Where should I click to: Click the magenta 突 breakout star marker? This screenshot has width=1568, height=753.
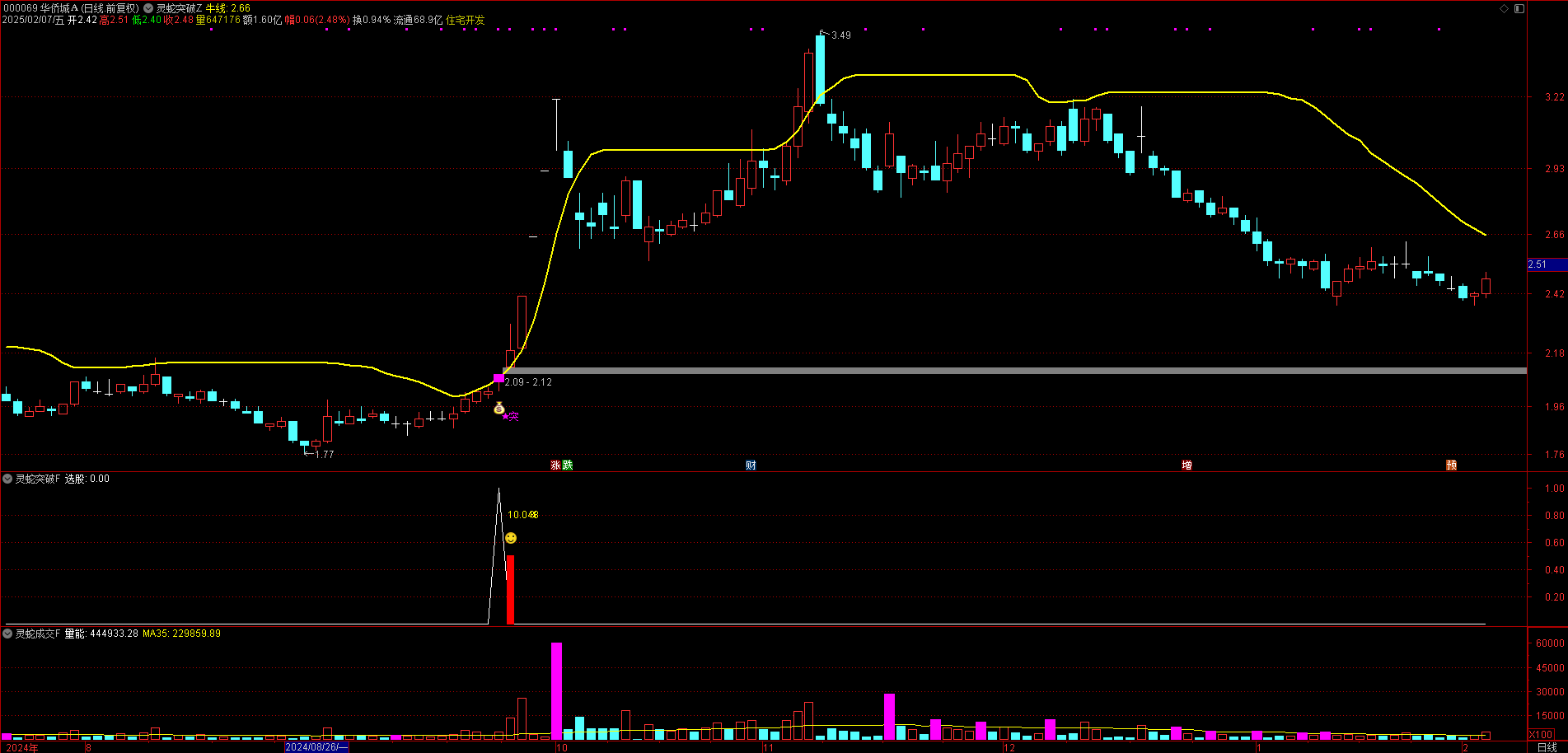point(511,417)
